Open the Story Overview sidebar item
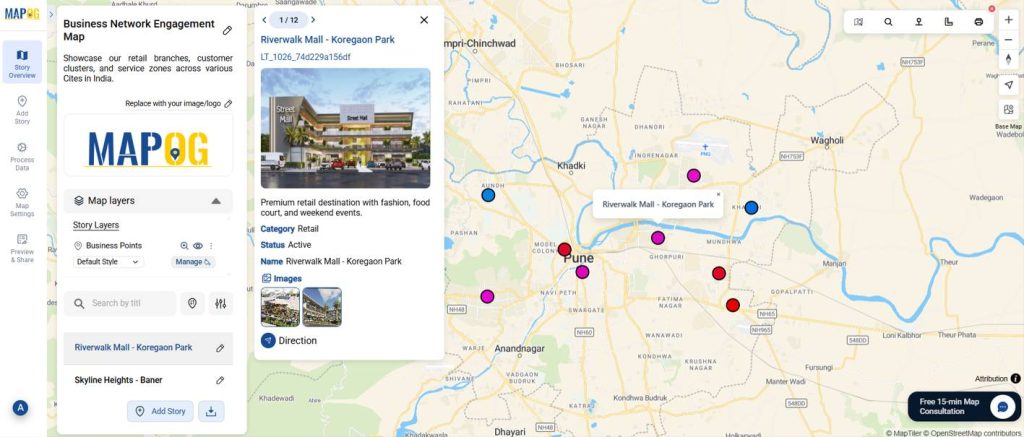The width and height of the screenshot is (1024, 437). 22,62
